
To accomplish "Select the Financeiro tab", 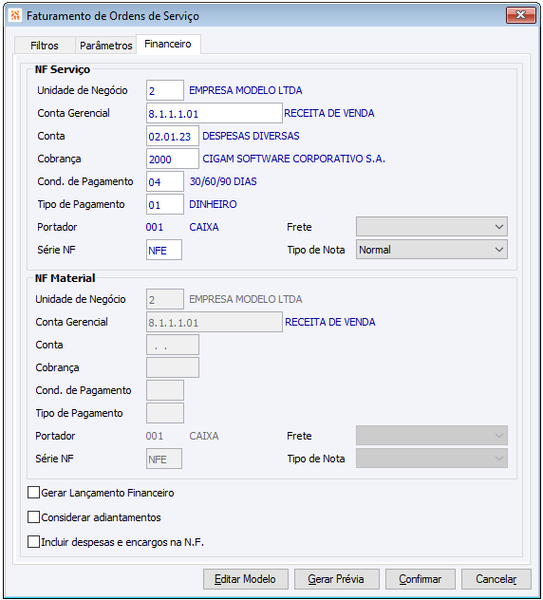I will 168,44.
